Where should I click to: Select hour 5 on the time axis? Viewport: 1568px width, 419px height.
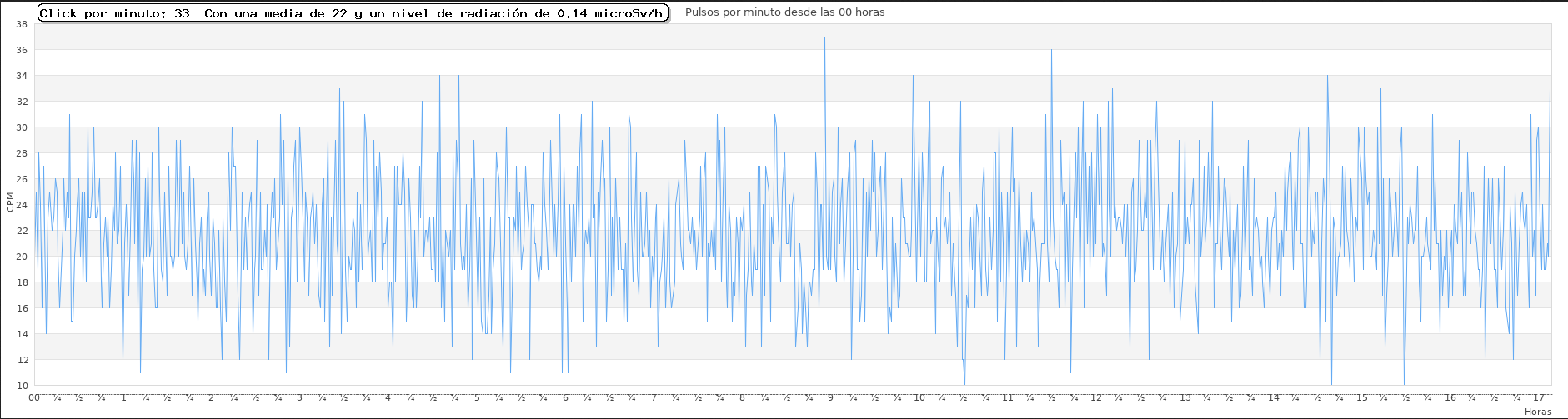(x=477, y=397)
